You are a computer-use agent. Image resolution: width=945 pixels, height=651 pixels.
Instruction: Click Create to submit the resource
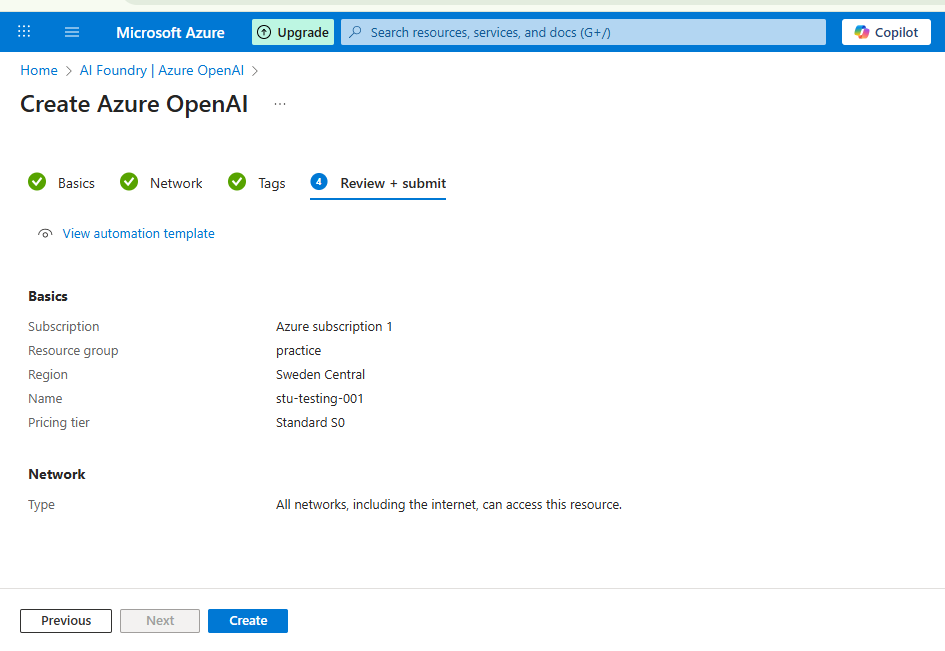click(248, 621)
